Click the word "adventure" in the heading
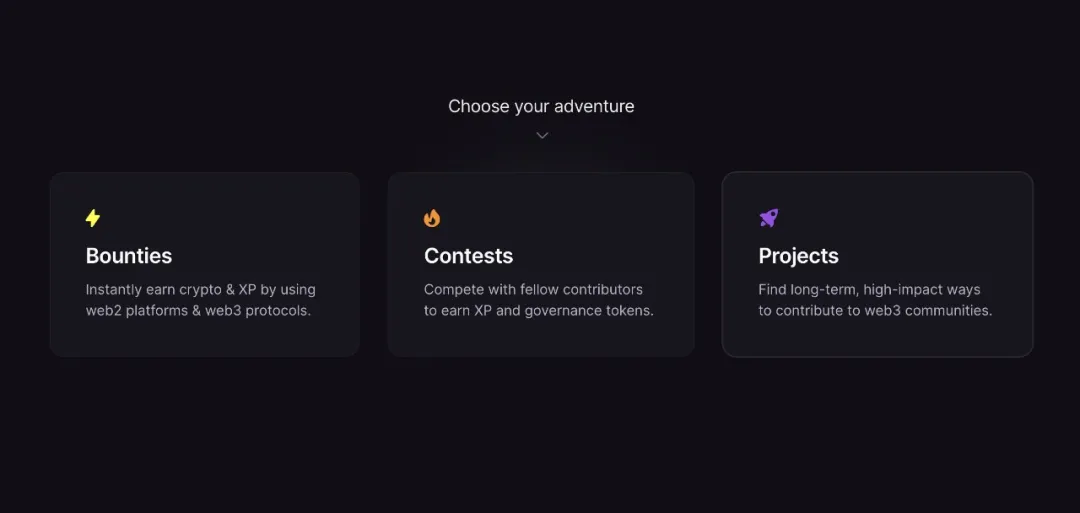This screenshot has width=1080, height=513. tap(594, 106)
